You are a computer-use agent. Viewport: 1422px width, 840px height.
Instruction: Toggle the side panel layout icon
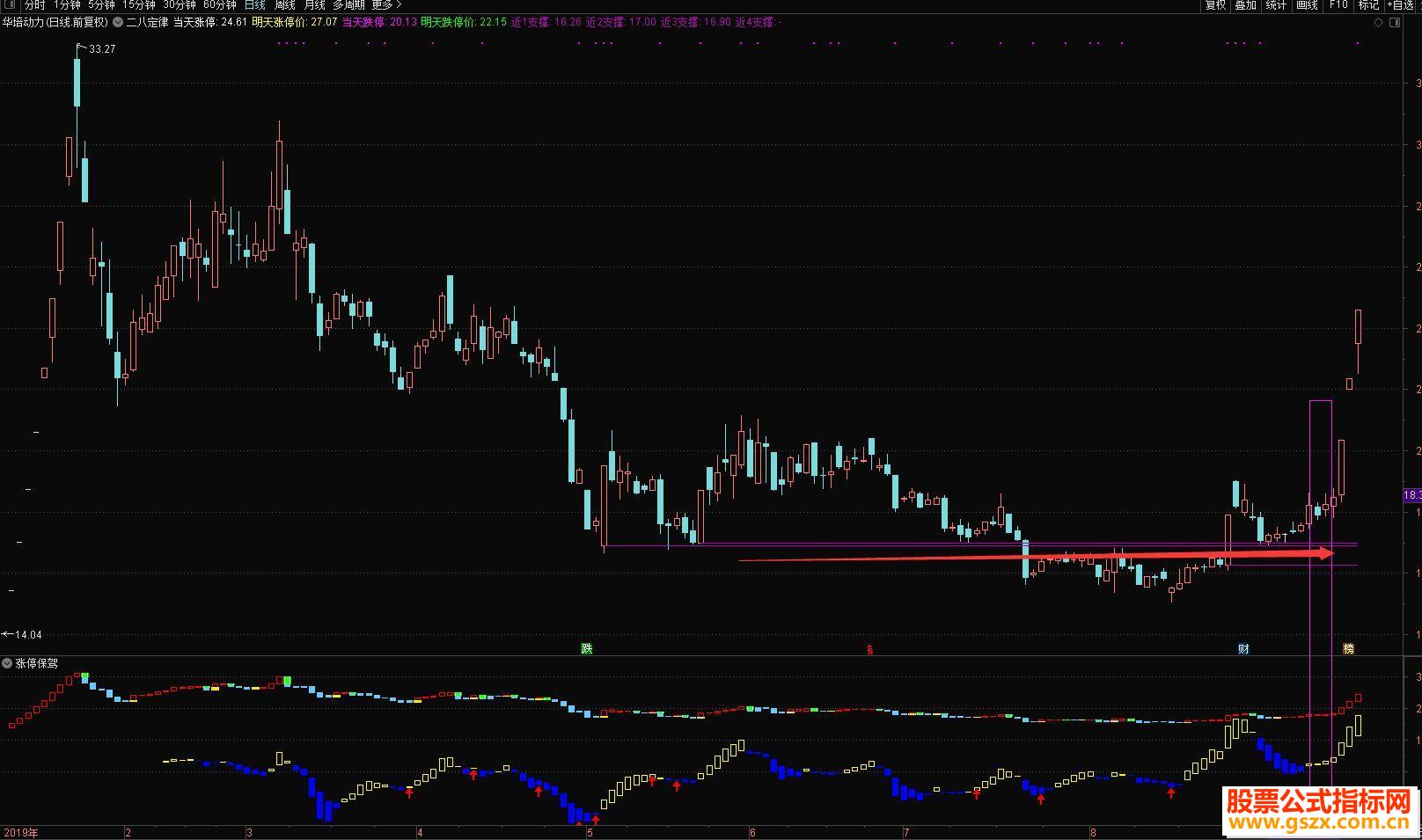coord(1395,22)
